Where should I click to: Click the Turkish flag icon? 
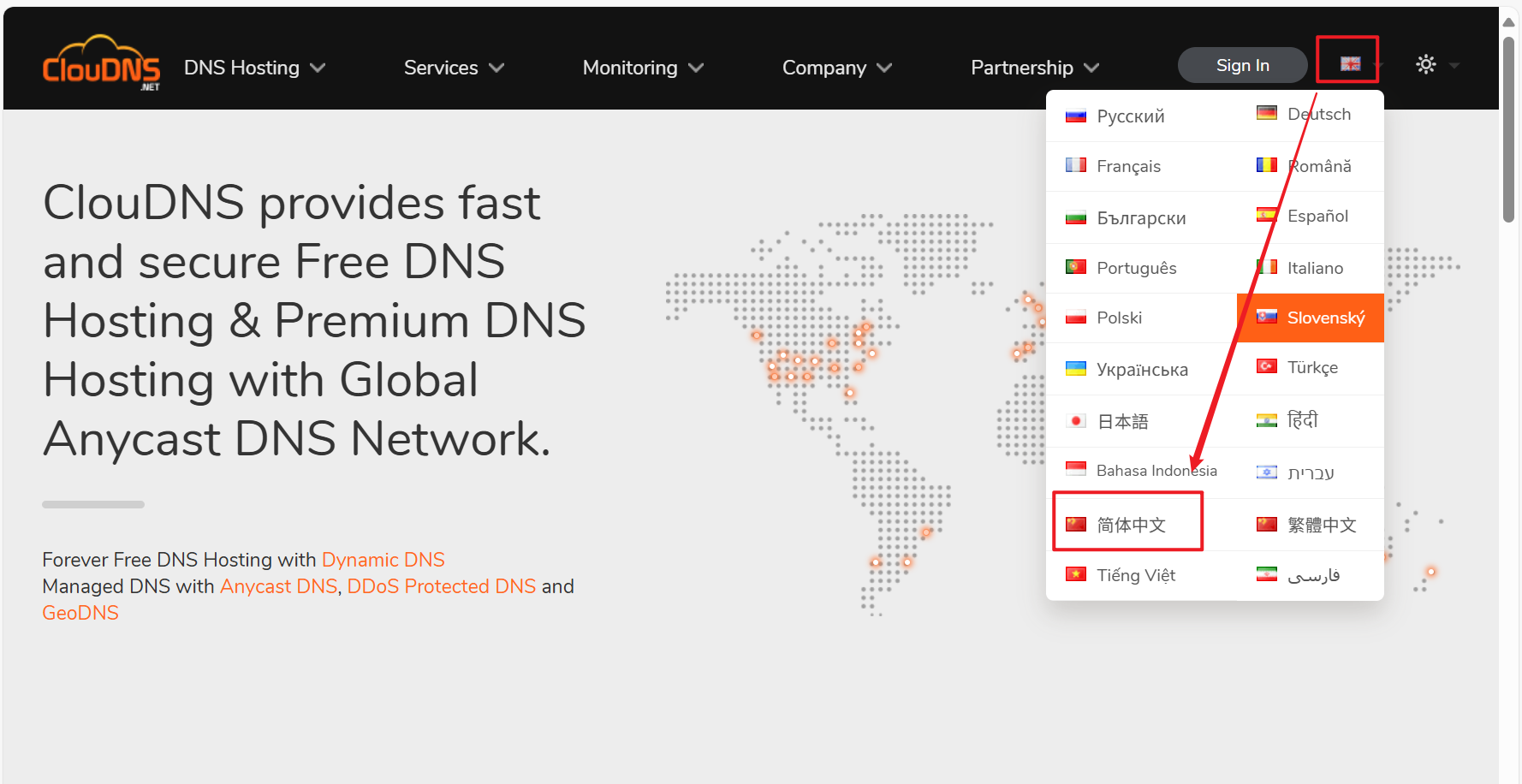point(1267,366)
